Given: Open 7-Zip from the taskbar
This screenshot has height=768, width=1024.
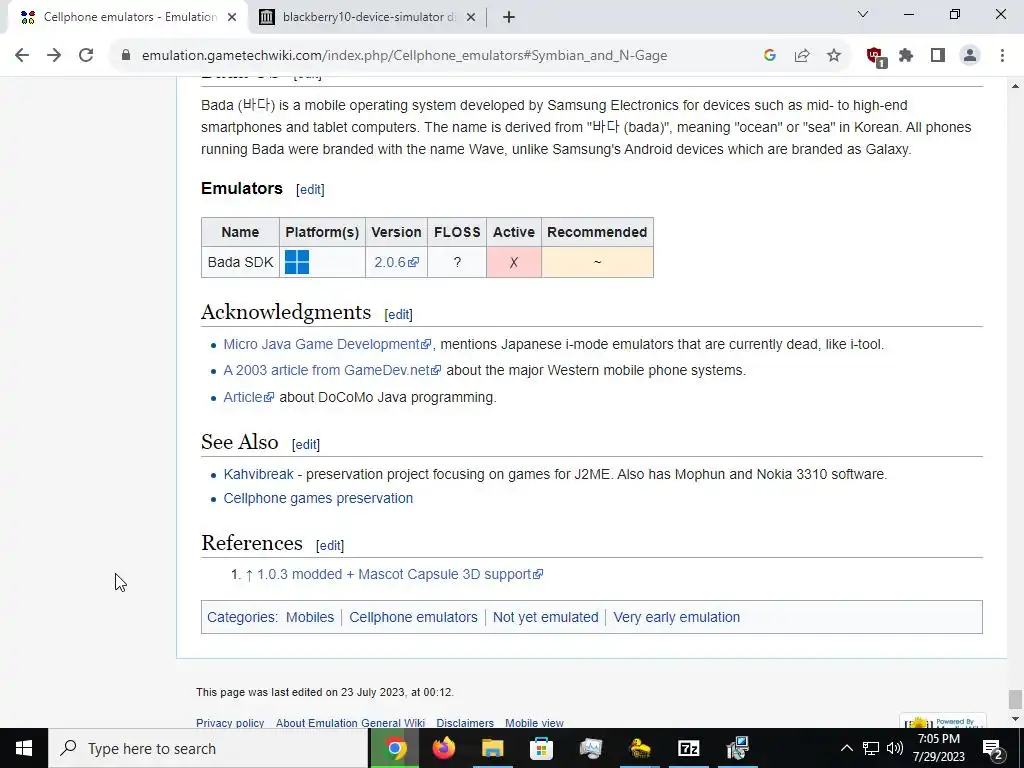Looking at the screenshot, I should 688,748.
